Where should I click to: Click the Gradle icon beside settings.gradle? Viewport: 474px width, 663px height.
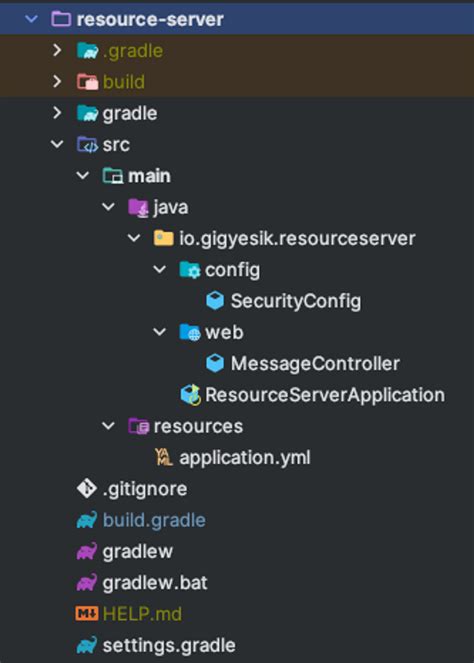87,645
